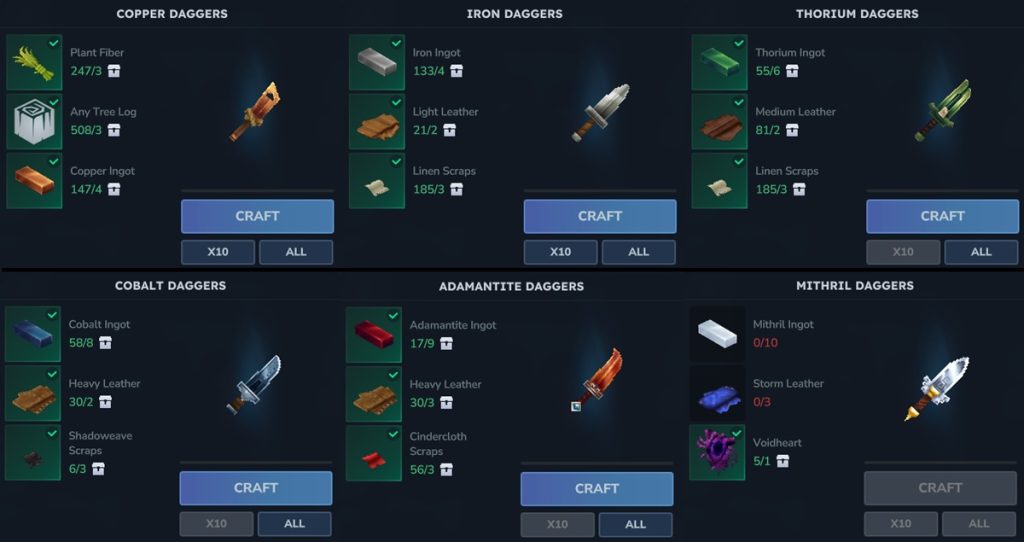Click the Any Tree Log ingredient icon
Image resolution: width=1024 pixels, height=542 pixels.
pos(34,122)
